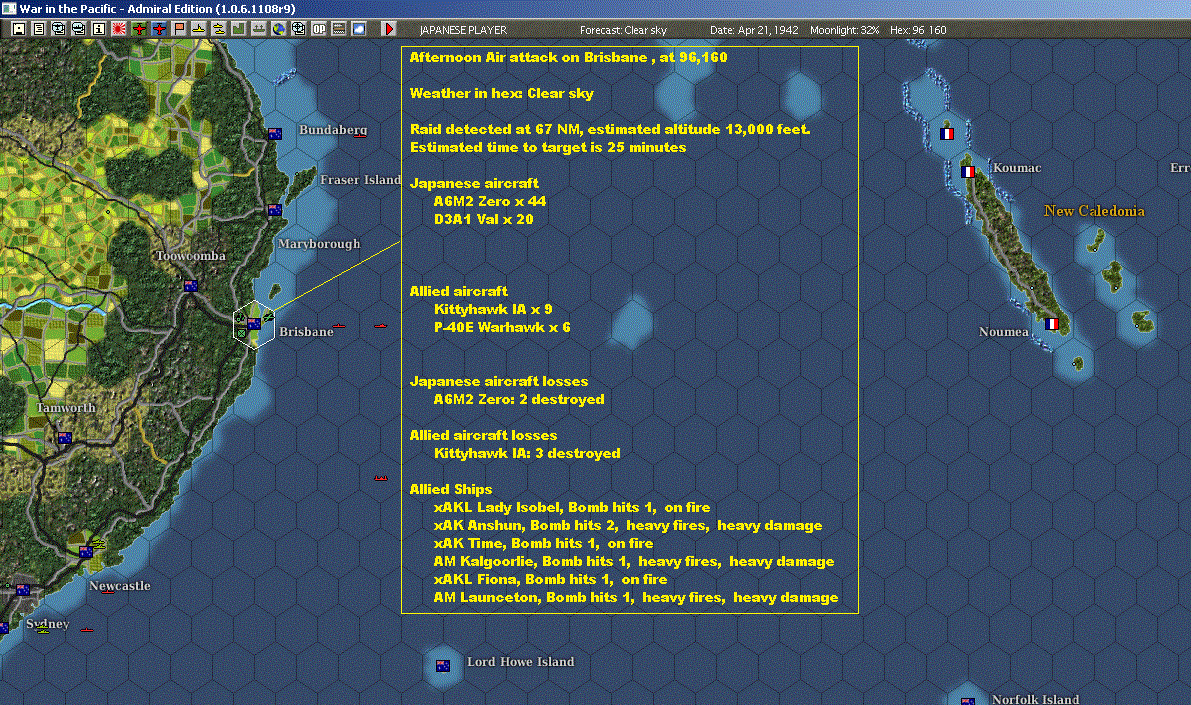
Task: Click 'AM Kalgoorlie' ship line
Action: pos(634,562)
